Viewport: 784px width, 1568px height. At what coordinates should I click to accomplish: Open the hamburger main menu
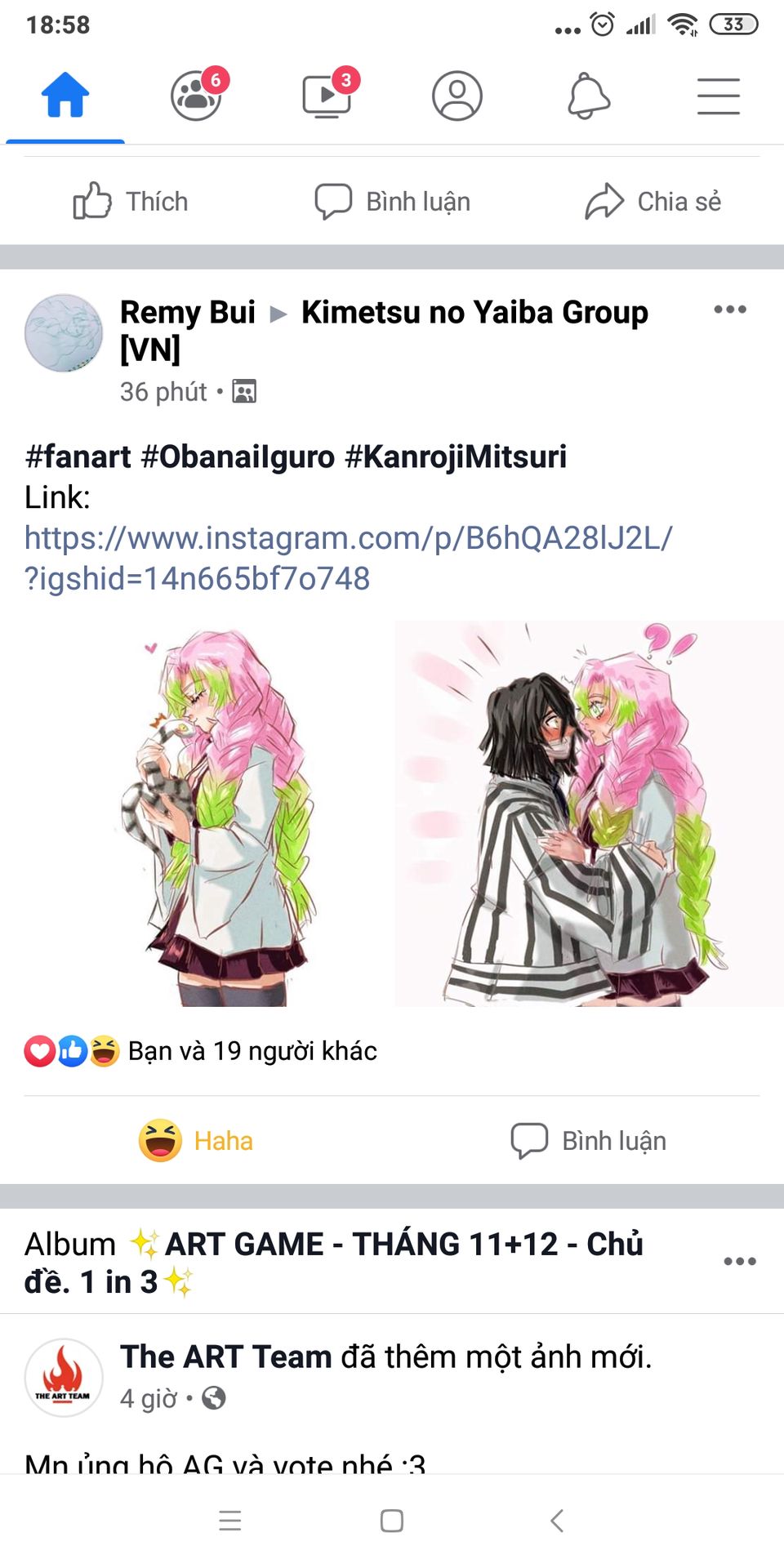click(719, 96)
